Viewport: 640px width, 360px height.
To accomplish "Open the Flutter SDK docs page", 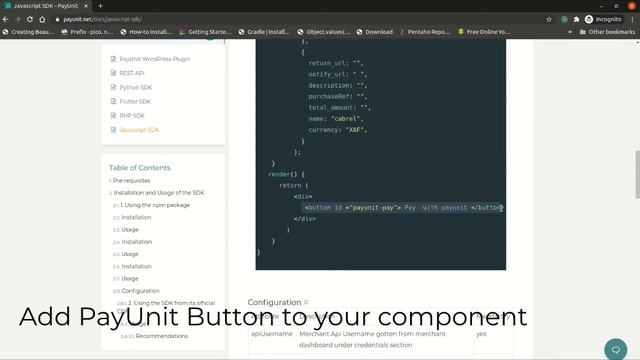I will (135, 102).
